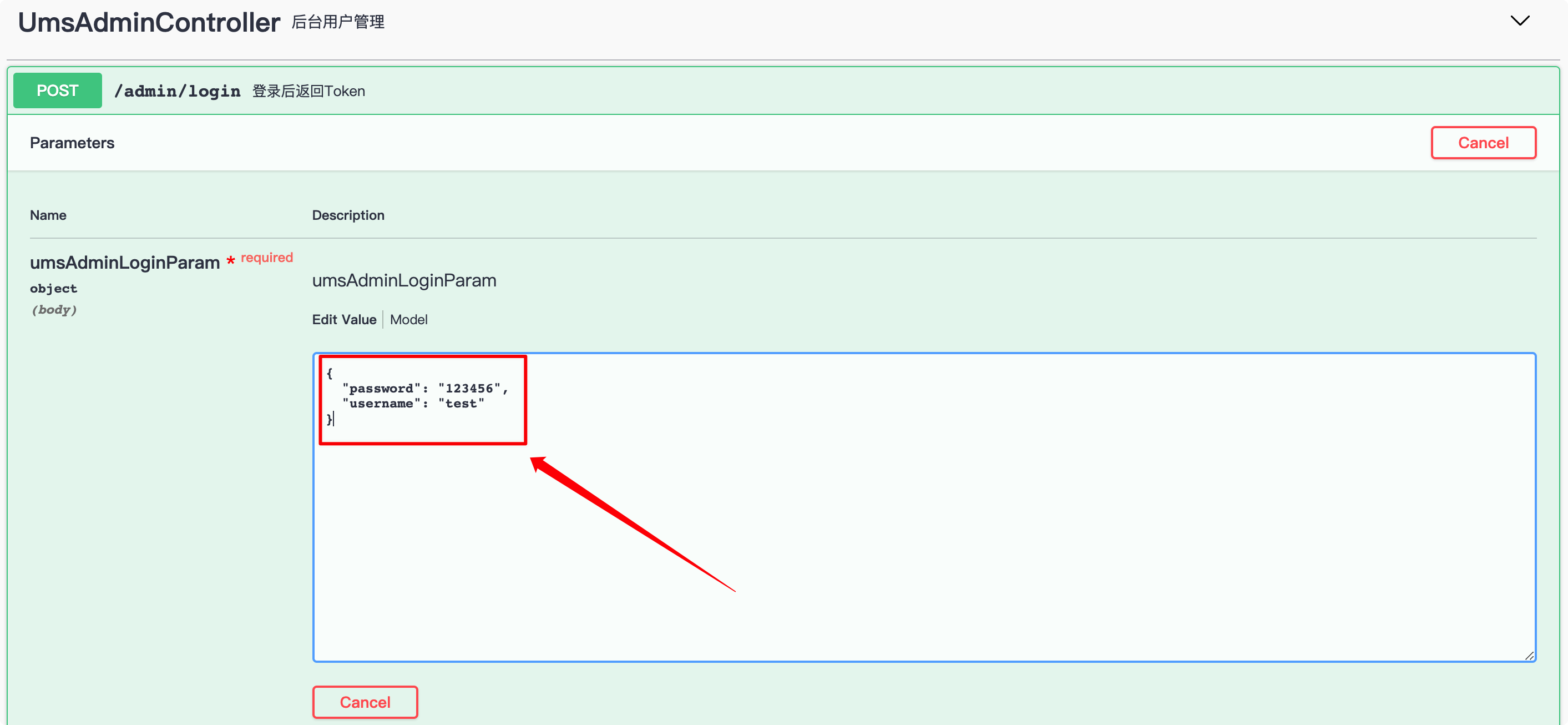Click Cancel button in Parameters header
This screenshot has width=1568, height=725.
[1483, 143]
